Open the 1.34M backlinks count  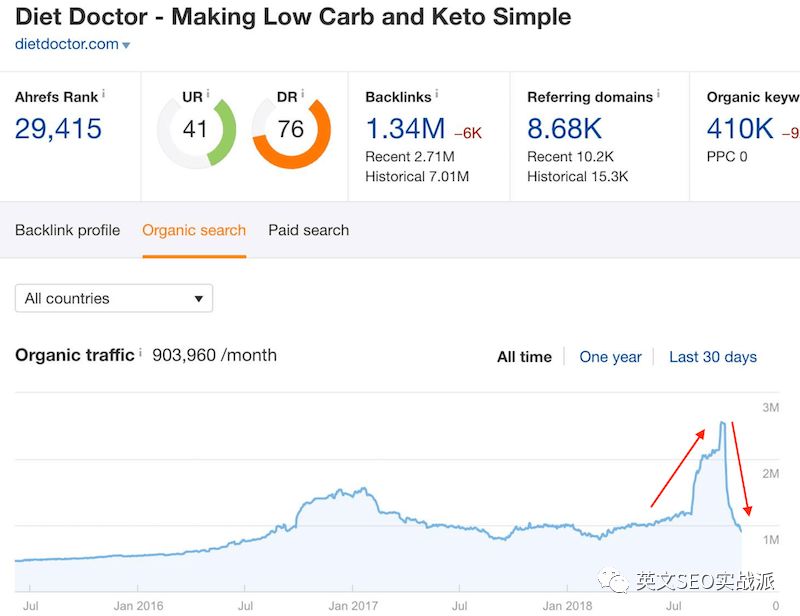(x=405, y=129)
